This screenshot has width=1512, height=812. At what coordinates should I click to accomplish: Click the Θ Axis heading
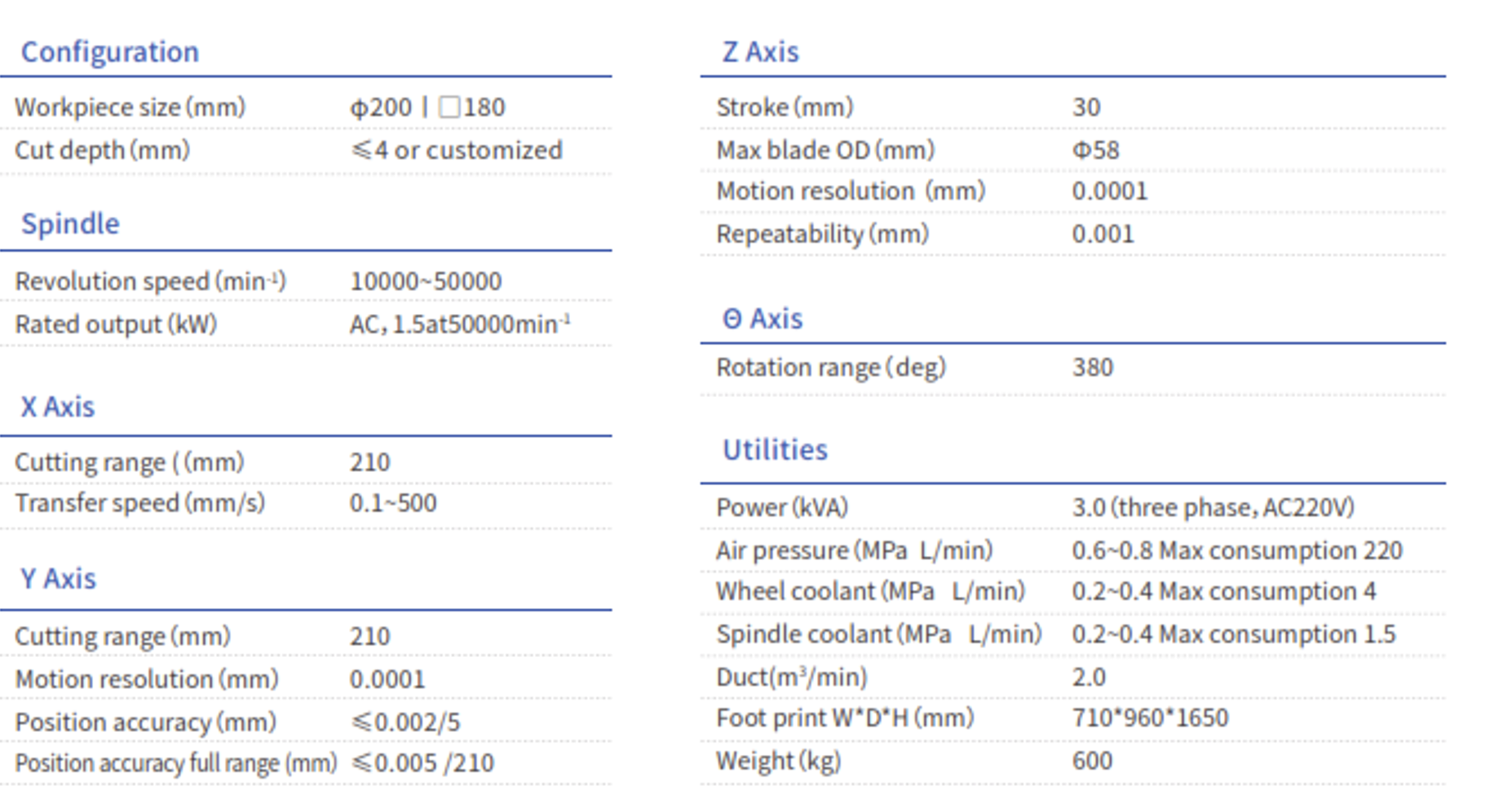click(763, 319)
